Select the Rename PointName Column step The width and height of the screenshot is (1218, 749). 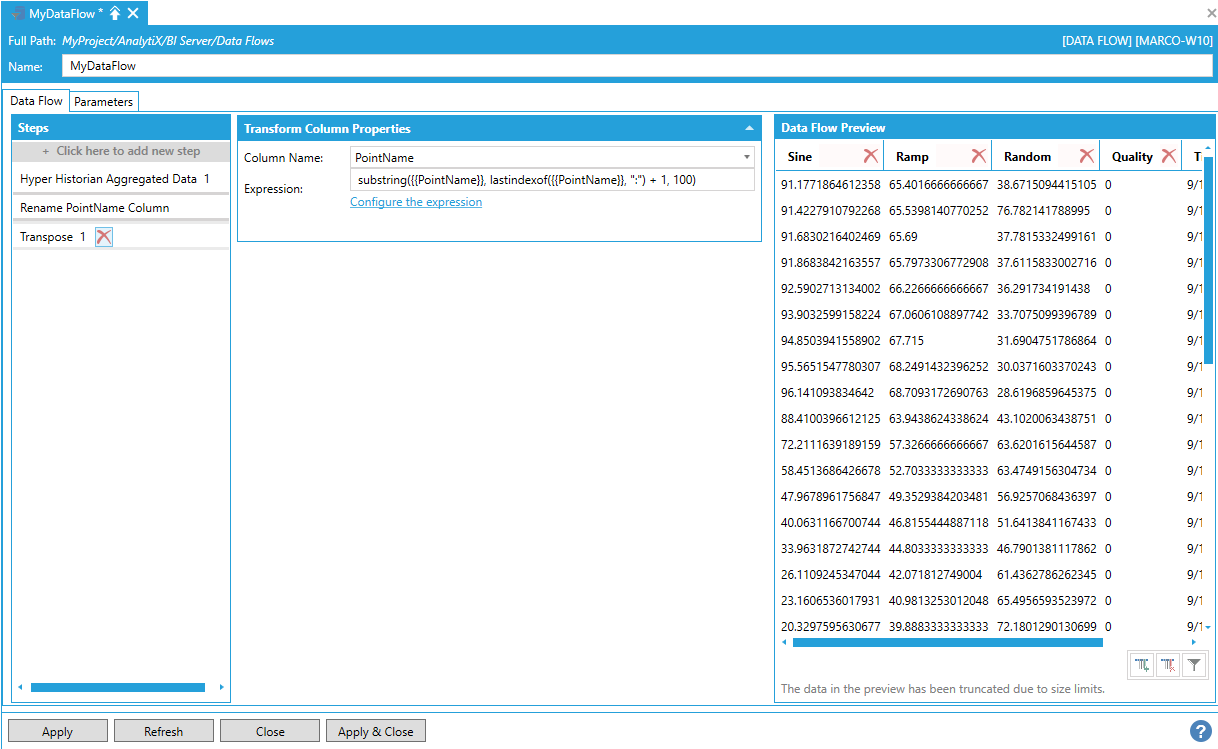click(95, 208)
